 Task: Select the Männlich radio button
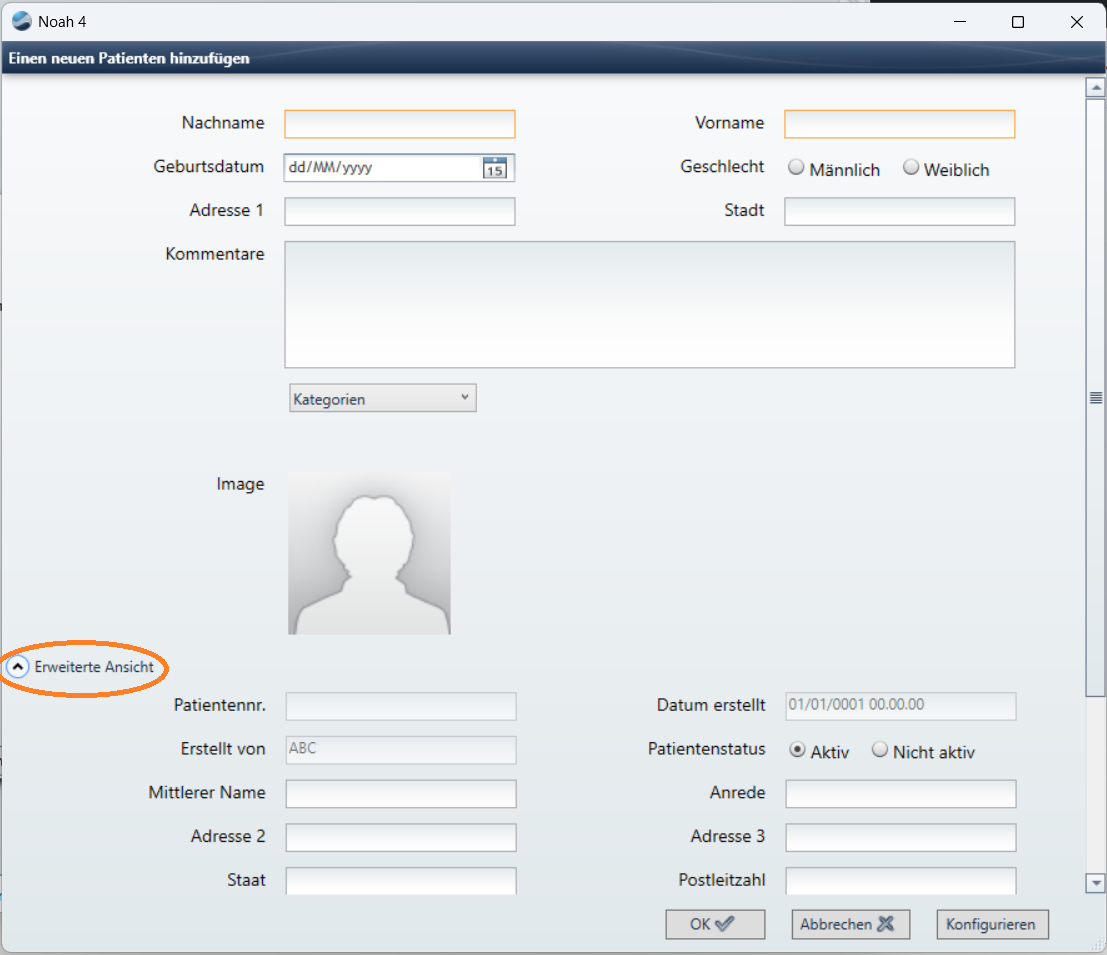tap(796, 167)
